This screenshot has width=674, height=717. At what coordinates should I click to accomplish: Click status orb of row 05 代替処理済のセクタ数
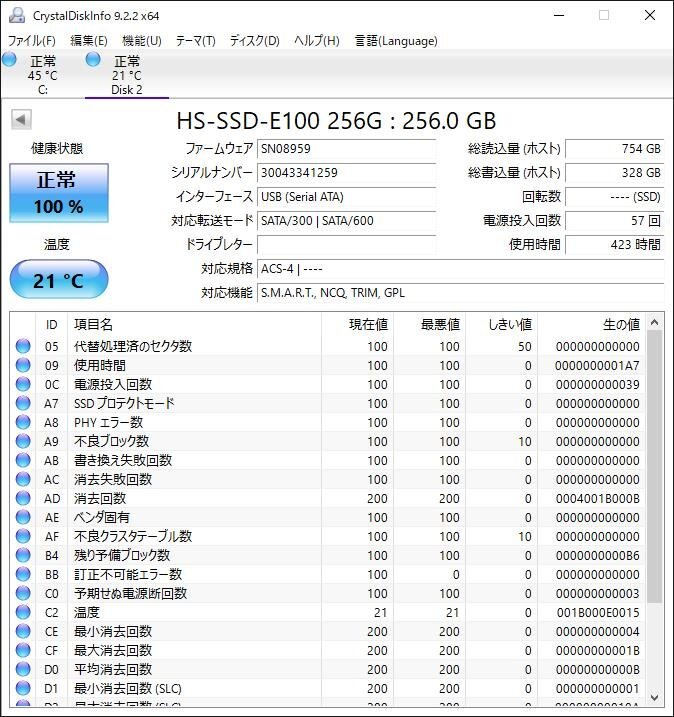[23, 346]
